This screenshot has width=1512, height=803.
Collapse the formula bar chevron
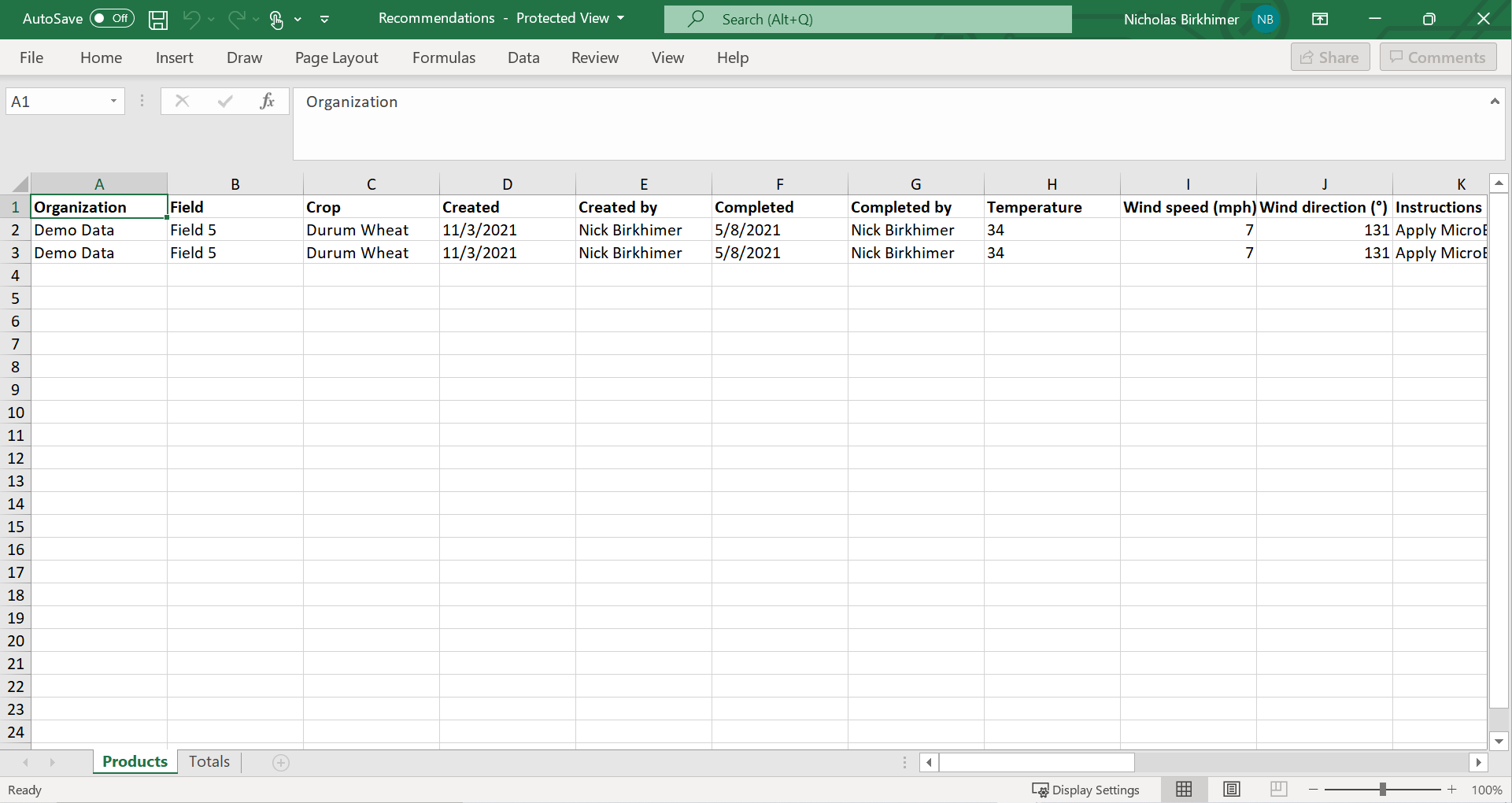pos(1494,101)
